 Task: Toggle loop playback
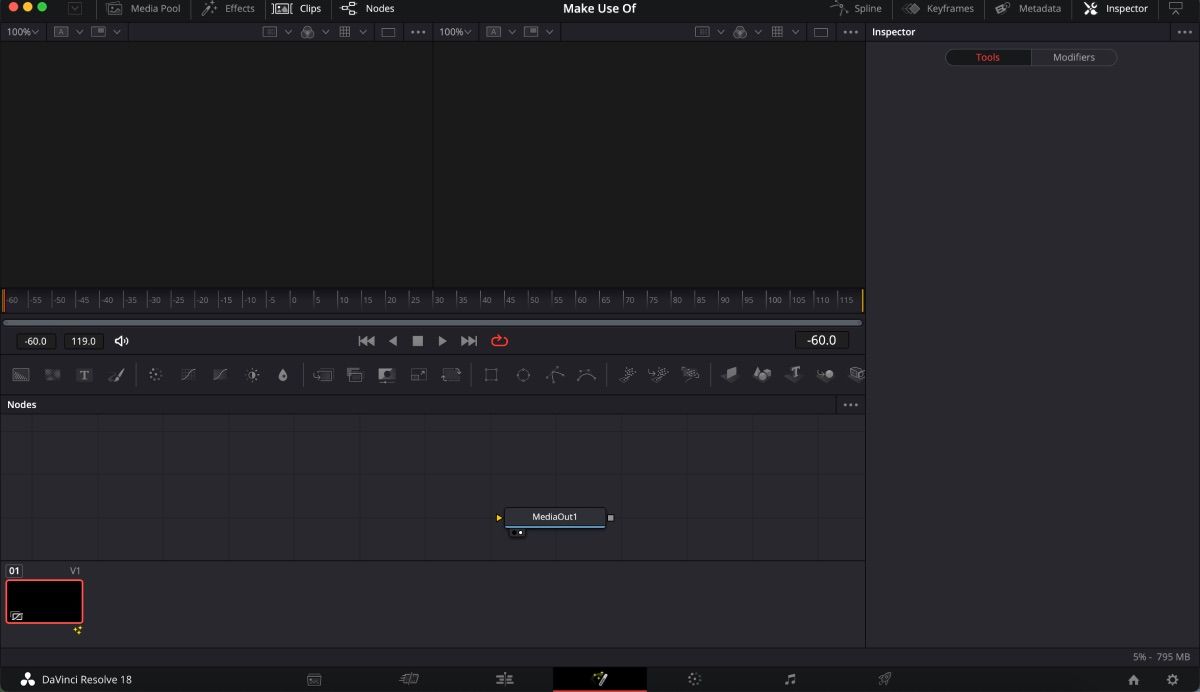click(498, 340)
